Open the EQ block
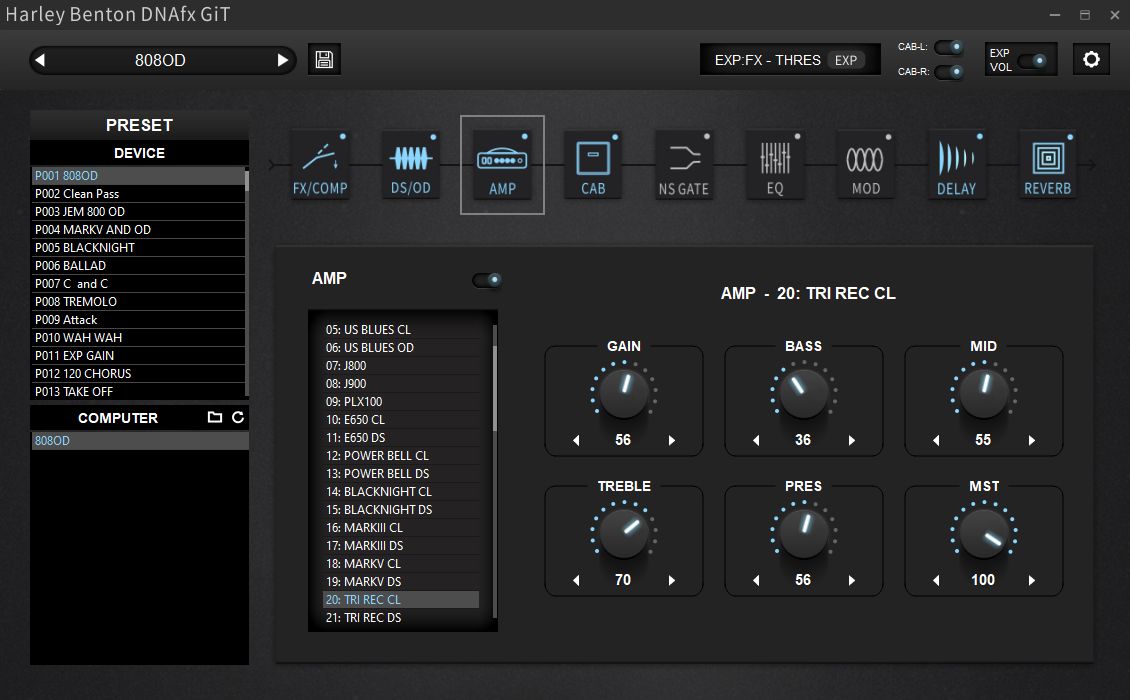 point(775,165)
